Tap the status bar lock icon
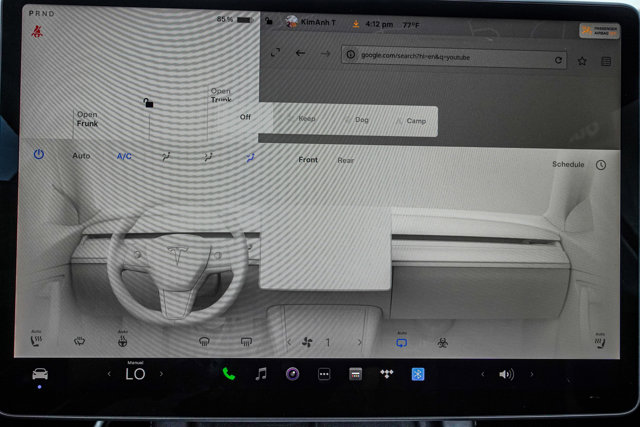The height and width of the screenshot is (427, 640). 269,20
